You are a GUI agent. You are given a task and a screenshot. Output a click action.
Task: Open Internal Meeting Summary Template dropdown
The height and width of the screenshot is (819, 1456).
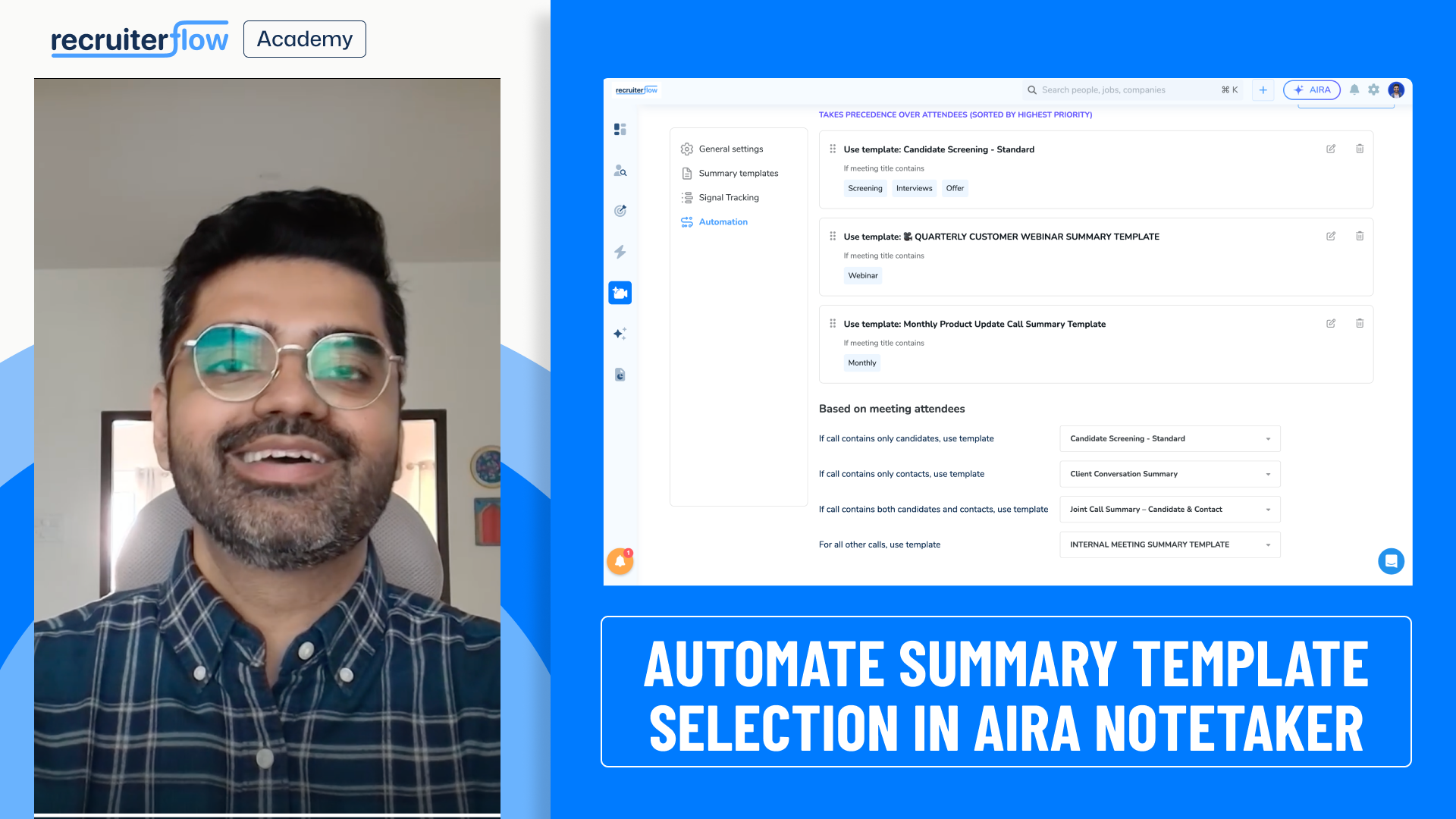point(1169,544)
